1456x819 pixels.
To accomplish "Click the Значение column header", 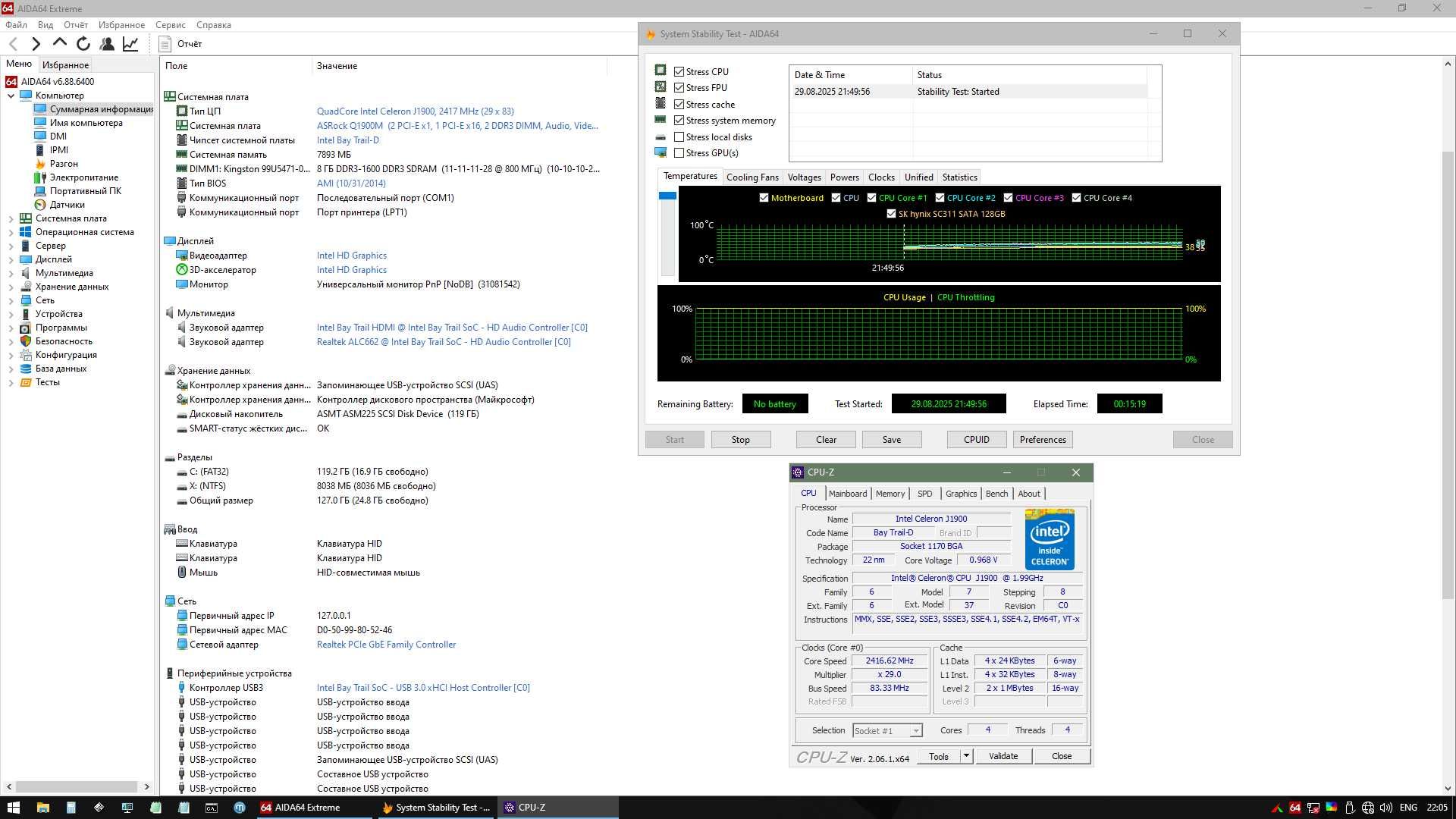I will 459,66.
